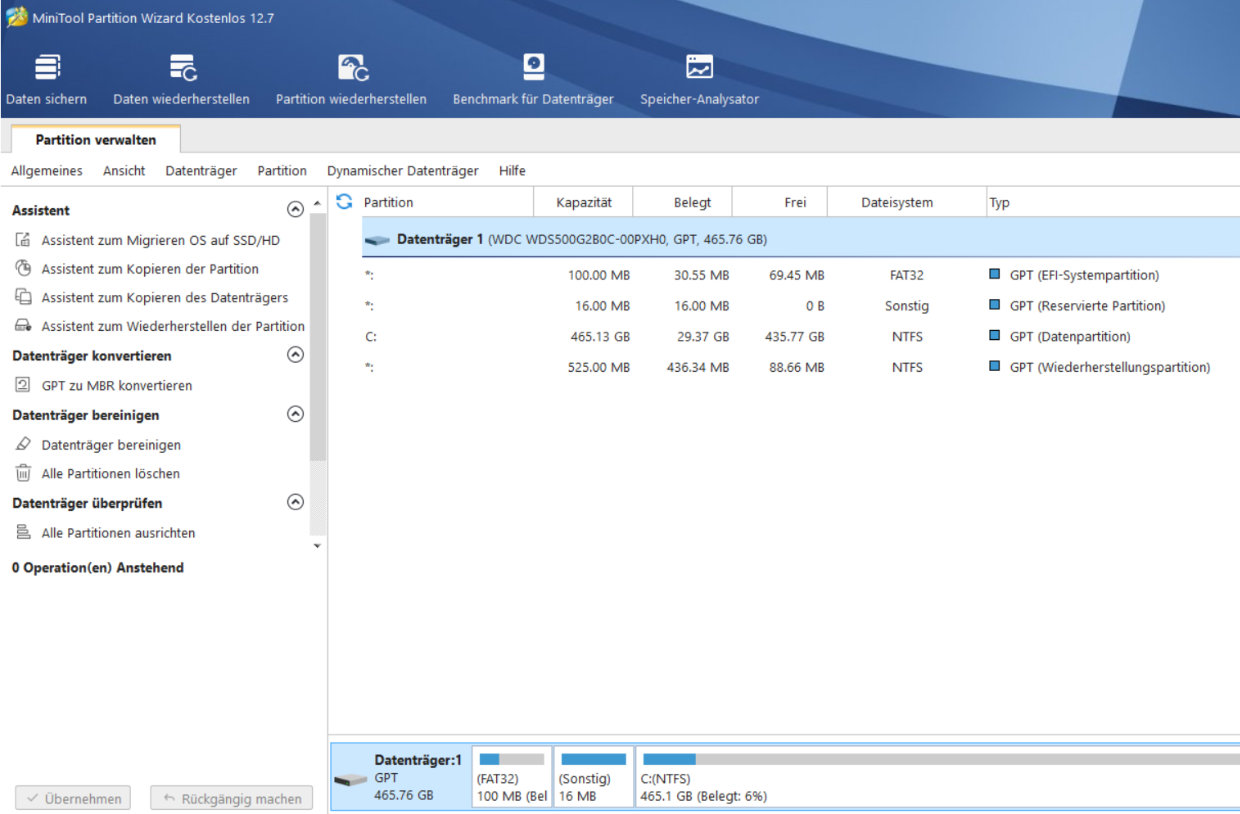This screenshot has height=814, width=1240.
Task: Select the C: Datenpartition row
Action: point(800,337)
